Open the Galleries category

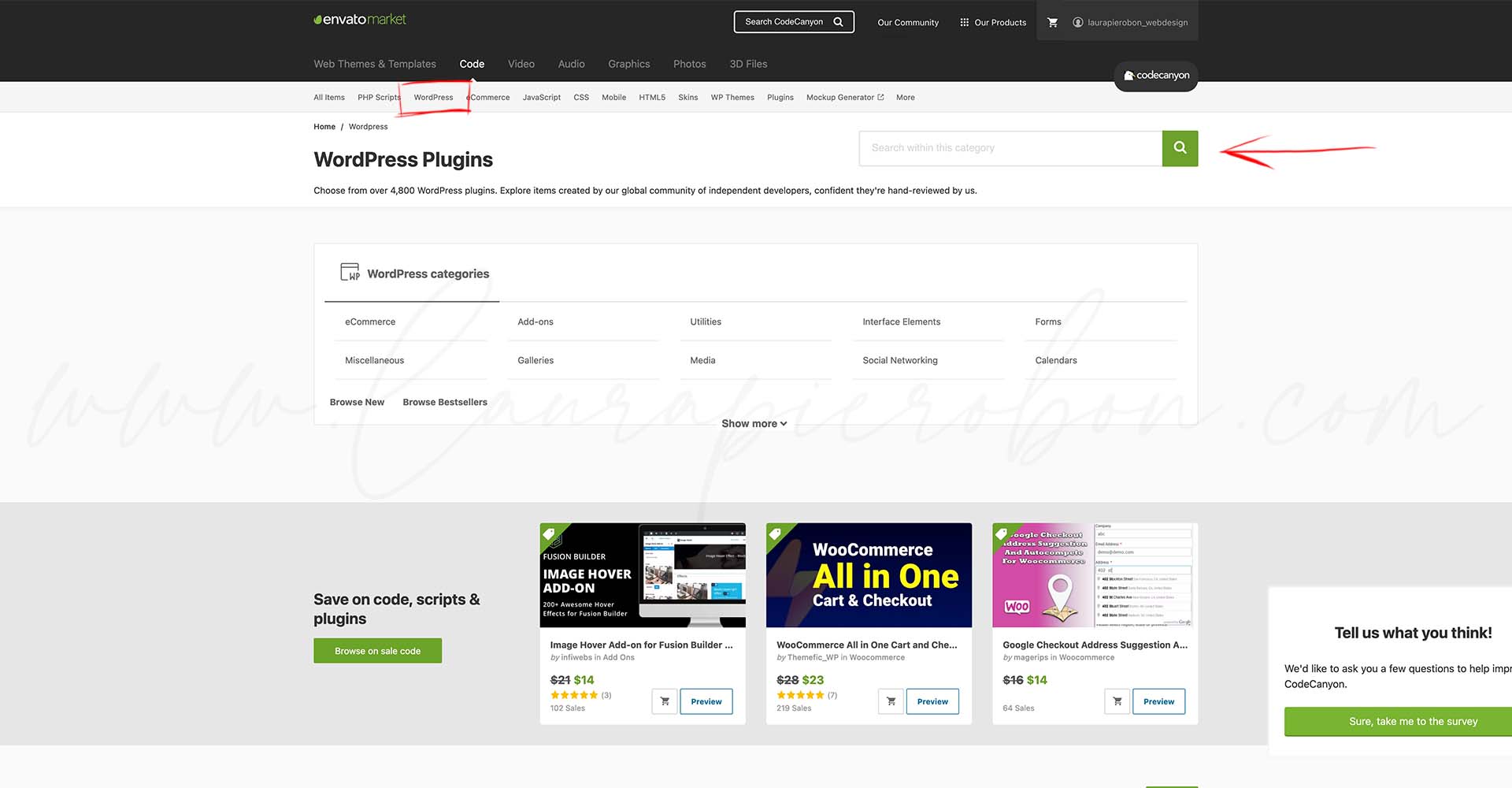click(535, 360)
